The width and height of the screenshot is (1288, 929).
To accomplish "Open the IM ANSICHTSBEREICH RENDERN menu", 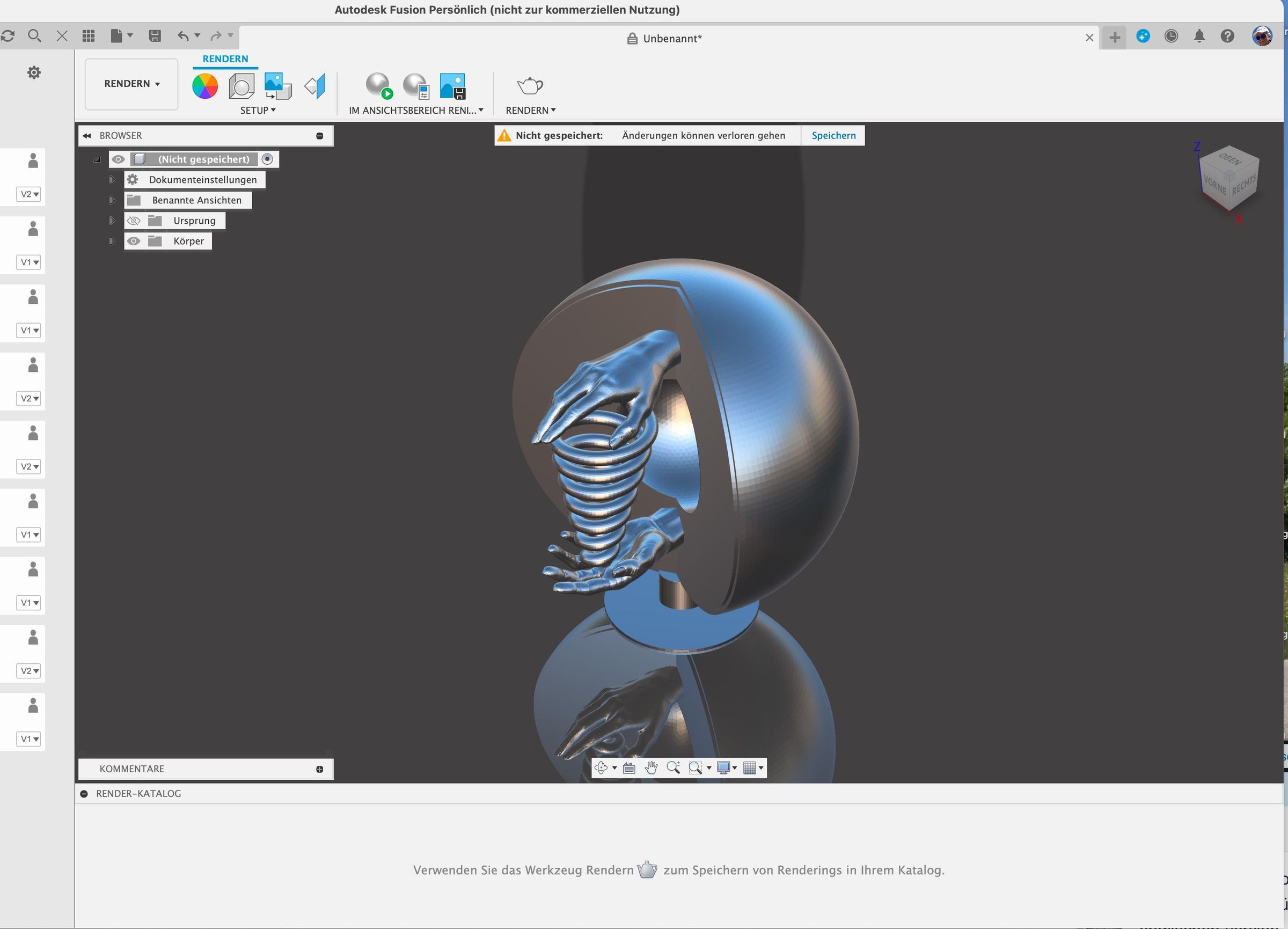I will [416, 110].
